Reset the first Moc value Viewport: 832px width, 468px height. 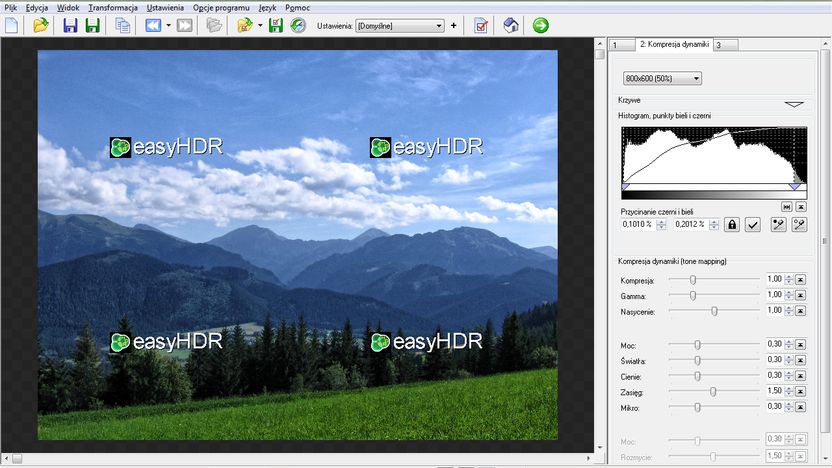[801, 345]
